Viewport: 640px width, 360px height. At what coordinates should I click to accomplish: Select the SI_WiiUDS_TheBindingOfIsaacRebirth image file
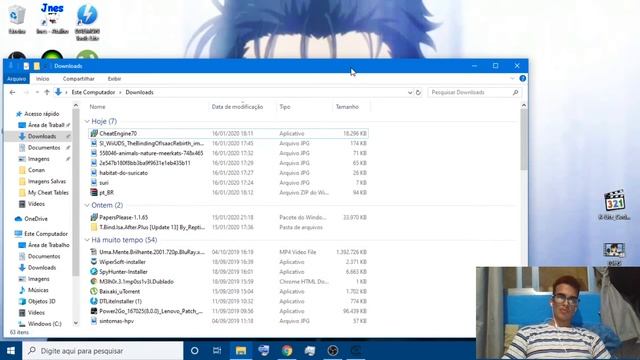[228, 143]
